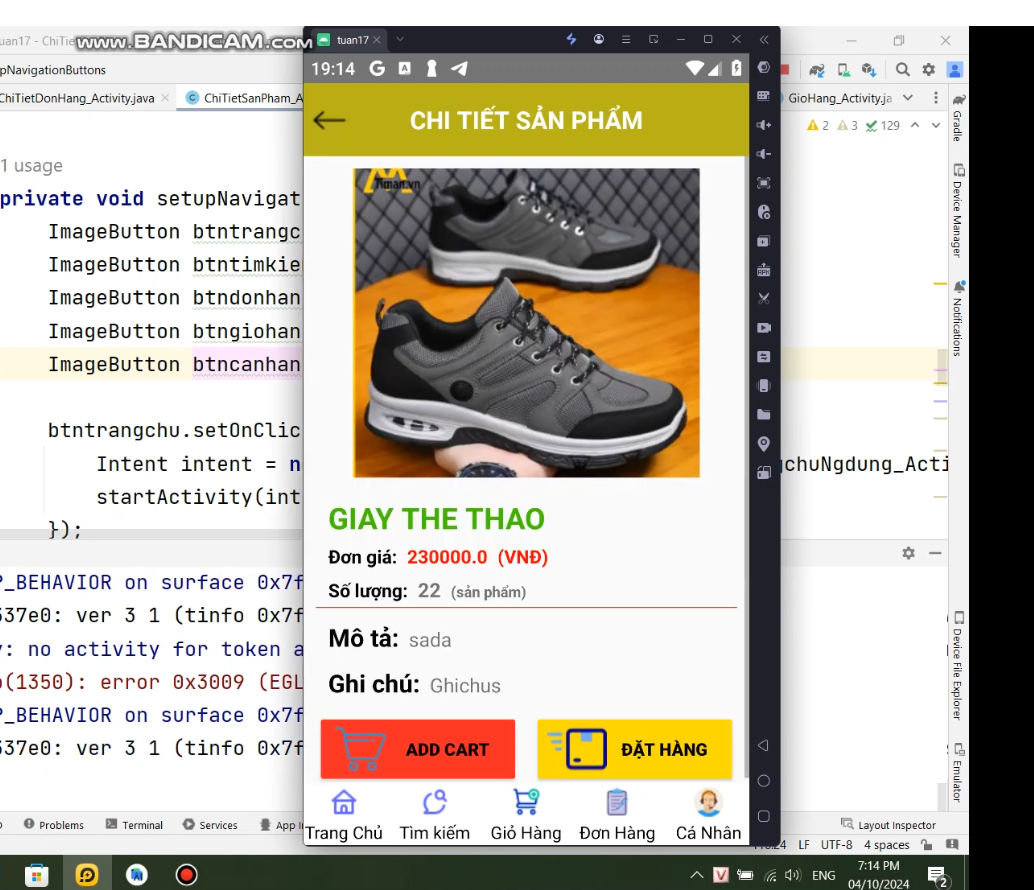Select the tuan17 emulator tab
Screen dimensions: 1034x890
coord(352,40)
